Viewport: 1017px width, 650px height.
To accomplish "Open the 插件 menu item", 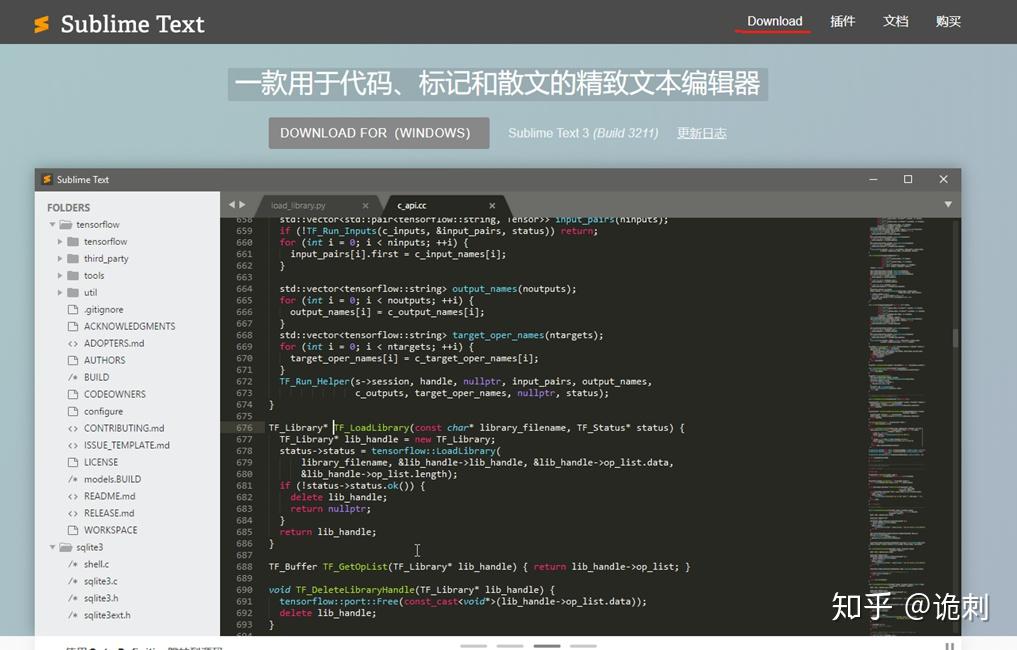I will point(843,21).
